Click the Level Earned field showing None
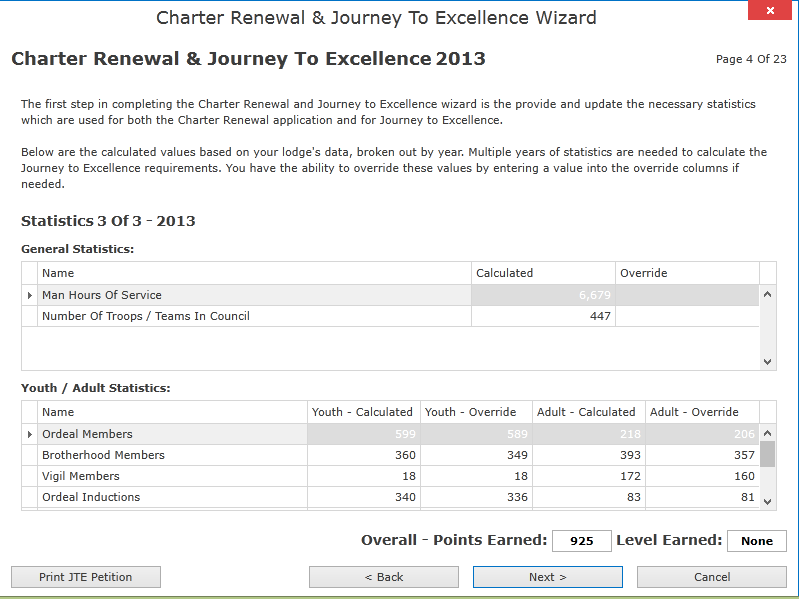The image size is (799, 599). coord(757,541)
